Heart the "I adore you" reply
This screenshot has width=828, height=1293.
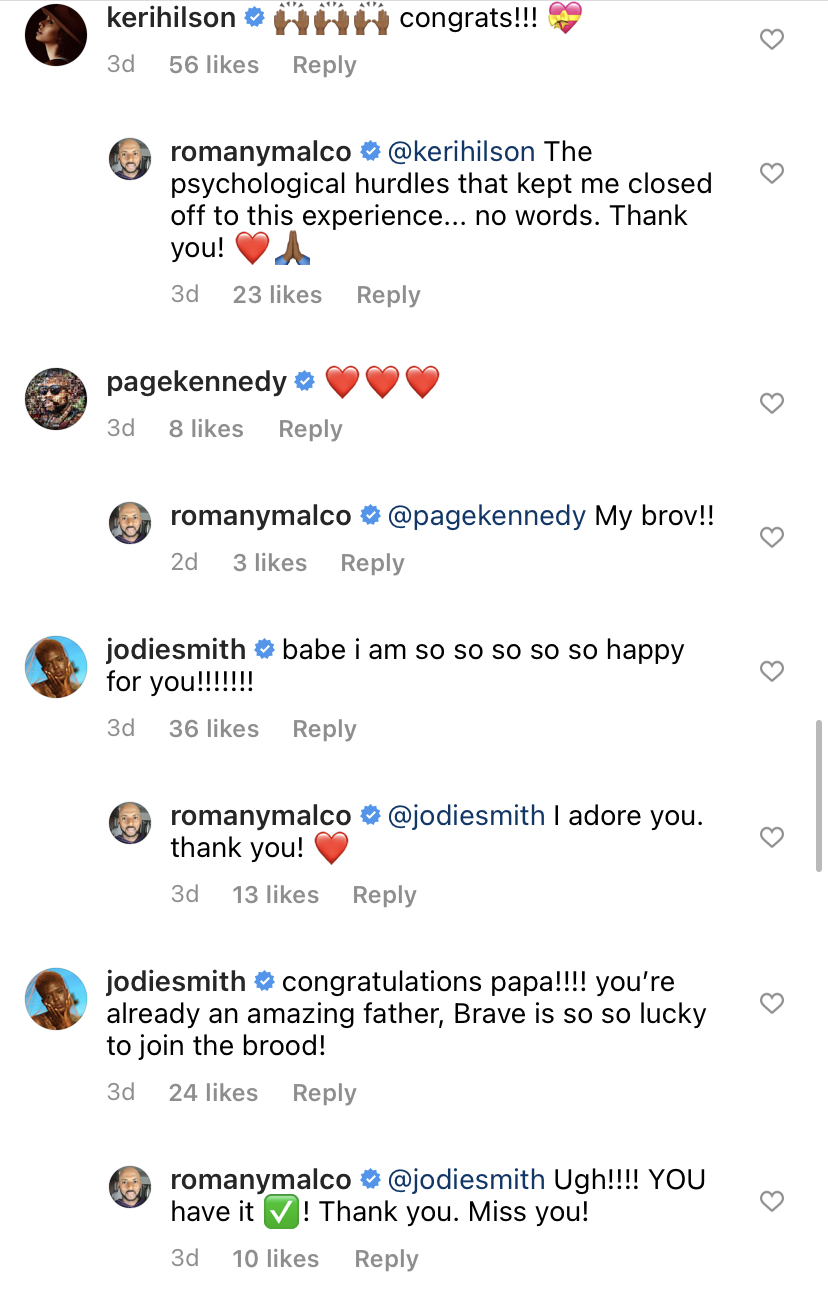772,837
